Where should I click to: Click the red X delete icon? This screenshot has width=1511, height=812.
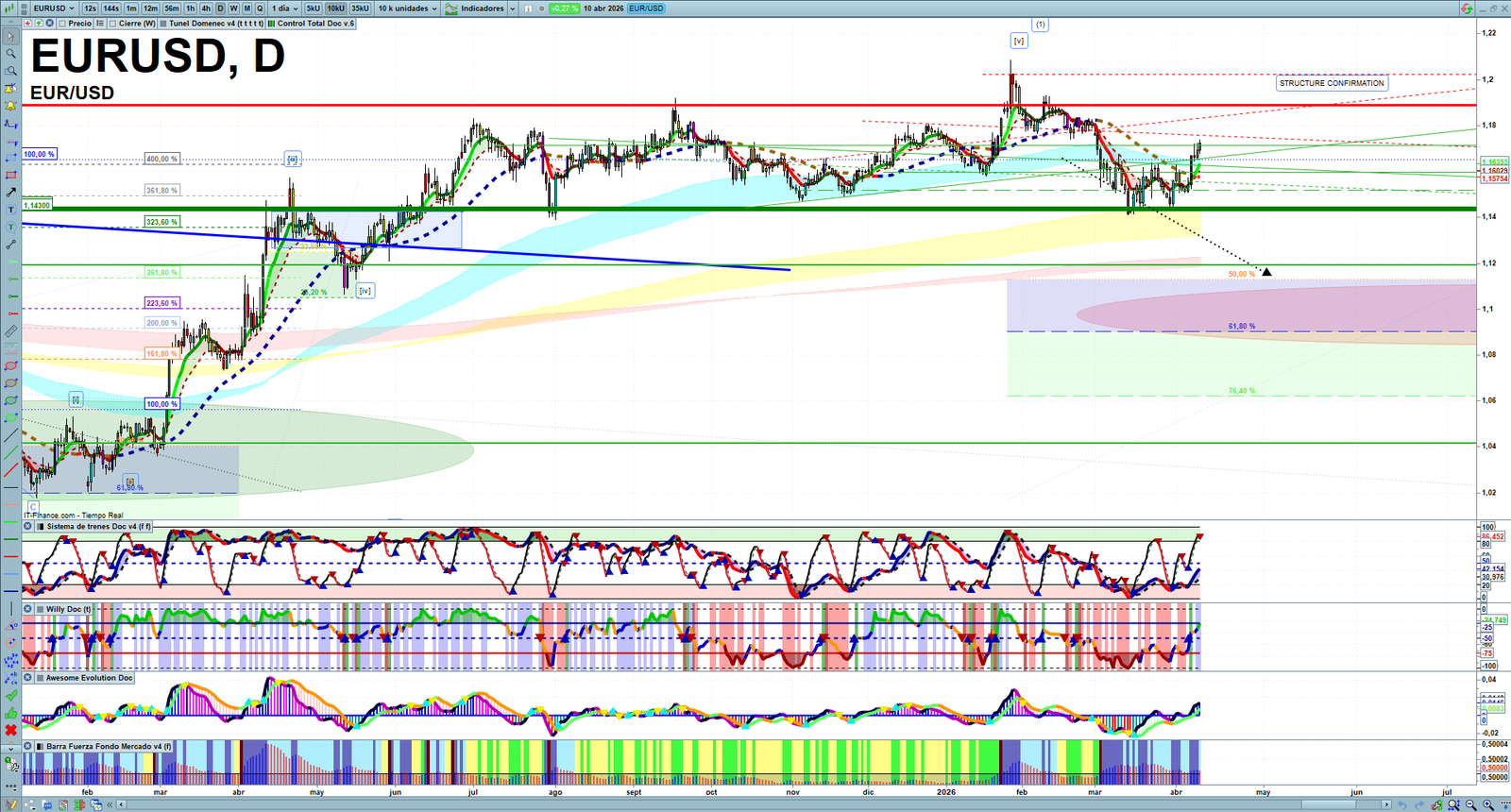pyautogui.click(x=10, y=730)
